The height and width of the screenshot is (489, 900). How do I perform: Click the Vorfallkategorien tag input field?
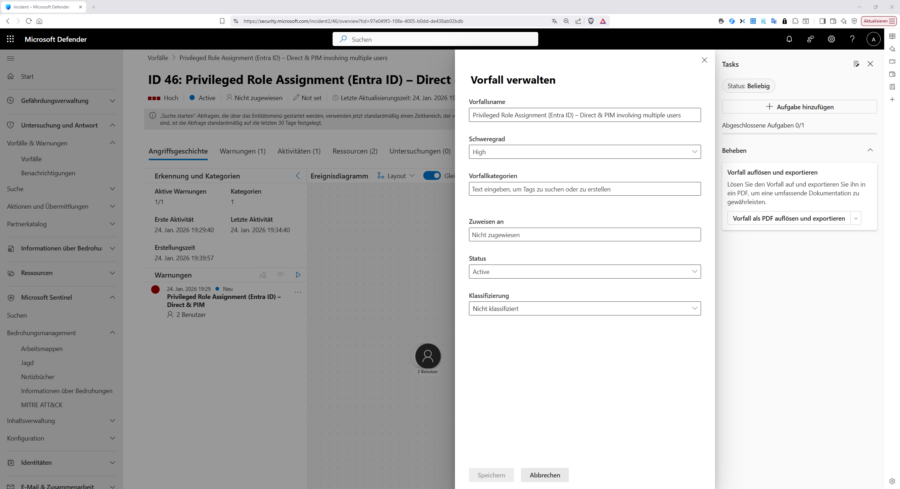pos(584,189)
